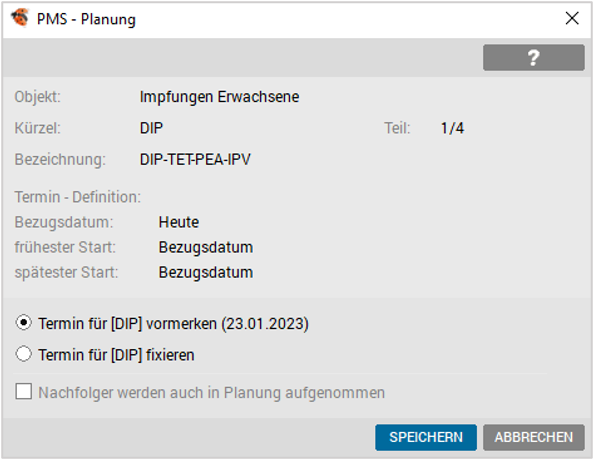The width and height of the screenshot is (594, 460).
Task: Click the Teil value '1/4'
Action: click(452, 128)
